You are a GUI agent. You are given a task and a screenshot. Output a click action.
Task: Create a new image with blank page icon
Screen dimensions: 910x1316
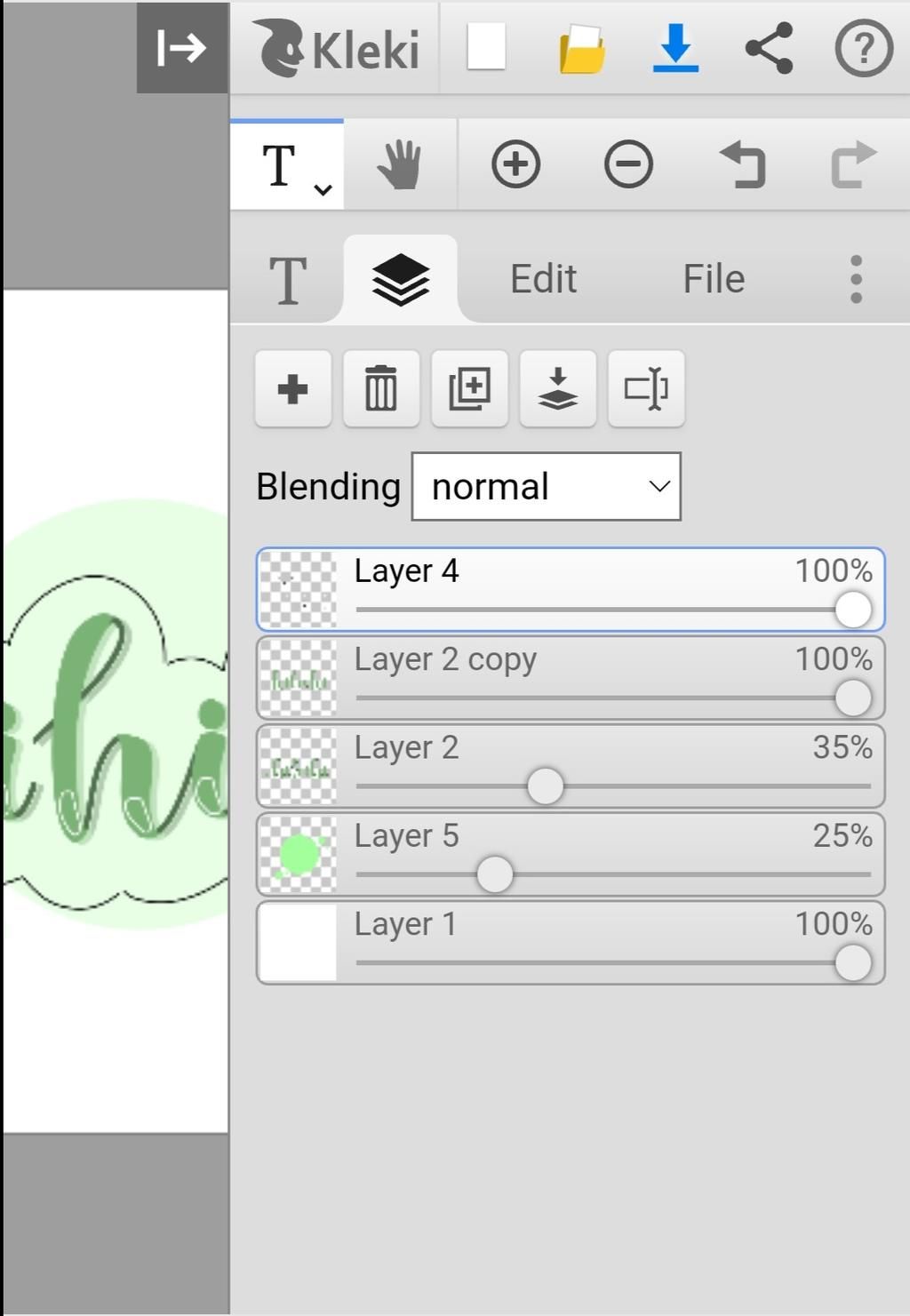pyautogui.click(x=486, y=47)
